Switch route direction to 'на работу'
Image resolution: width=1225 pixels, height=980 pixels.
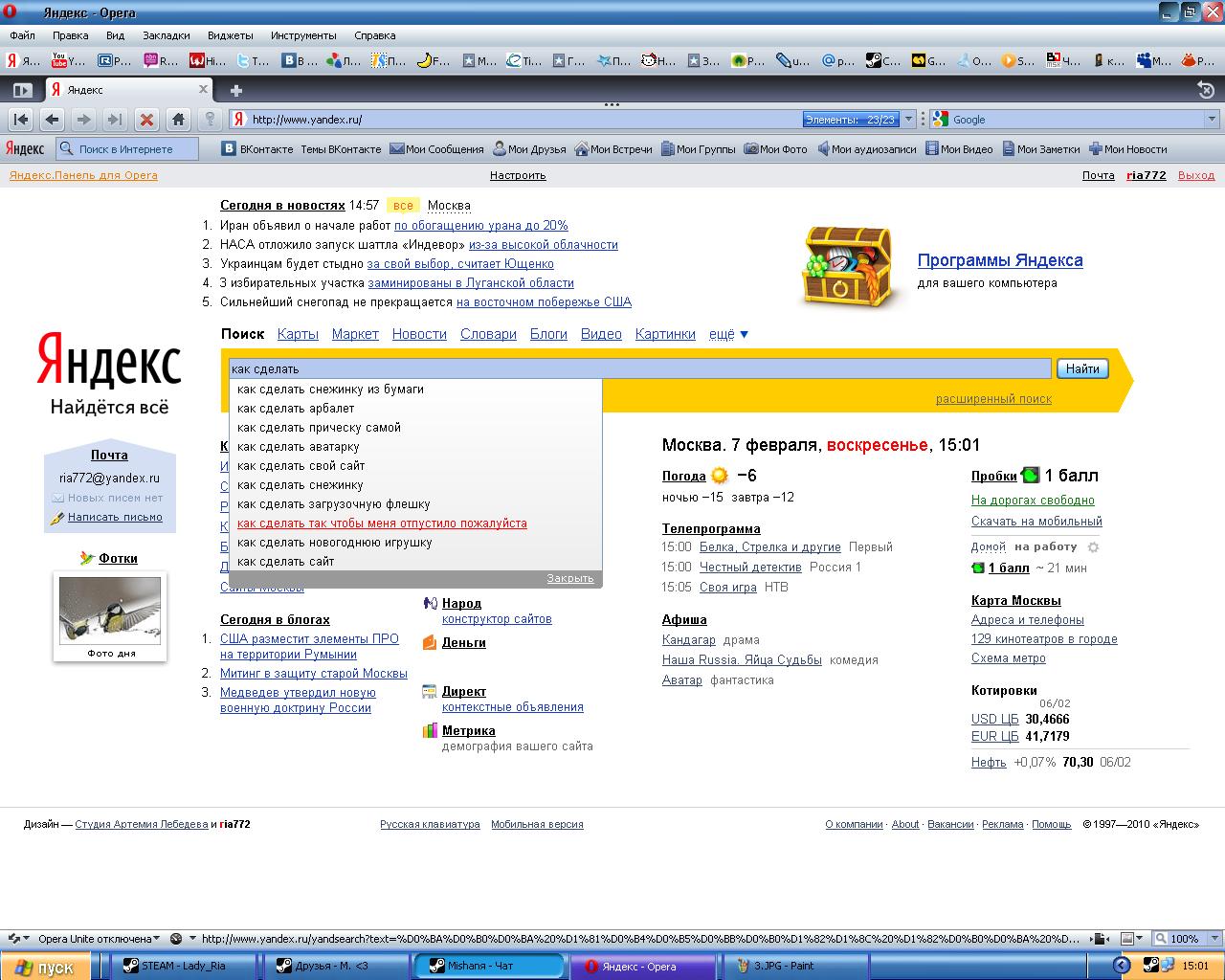click(x=1046, y=547)
